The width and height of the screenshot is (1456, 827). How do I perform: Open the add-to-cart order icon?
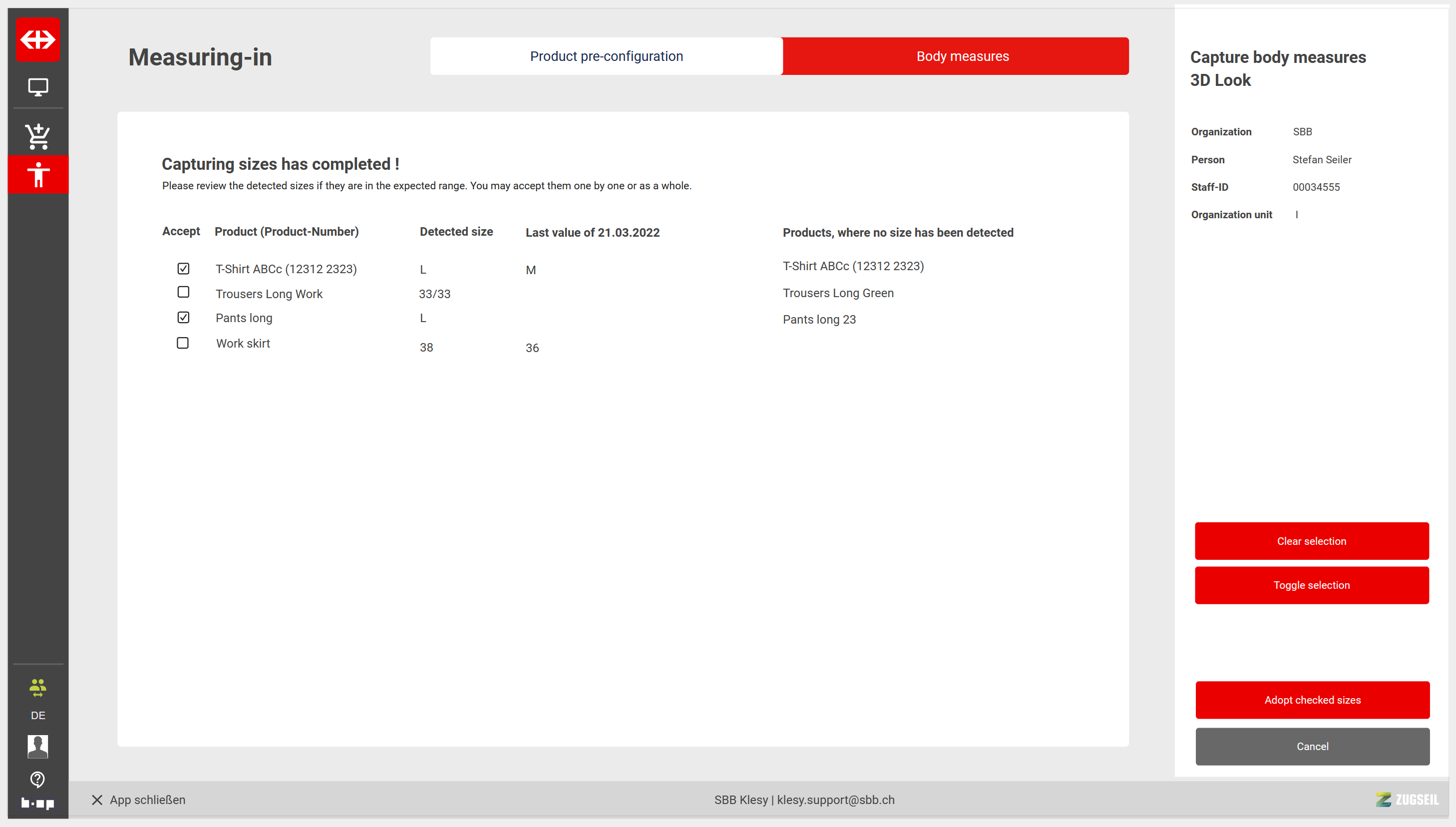coord(38,136)
